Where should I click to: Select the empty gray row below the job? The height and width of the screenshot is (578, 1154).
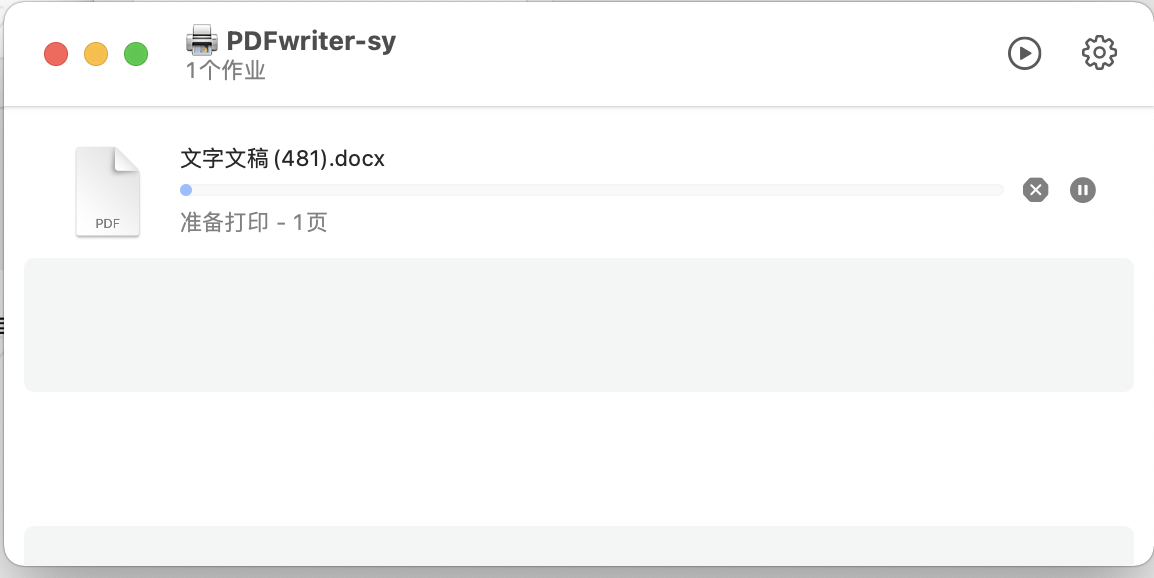[x=578, y=325]
